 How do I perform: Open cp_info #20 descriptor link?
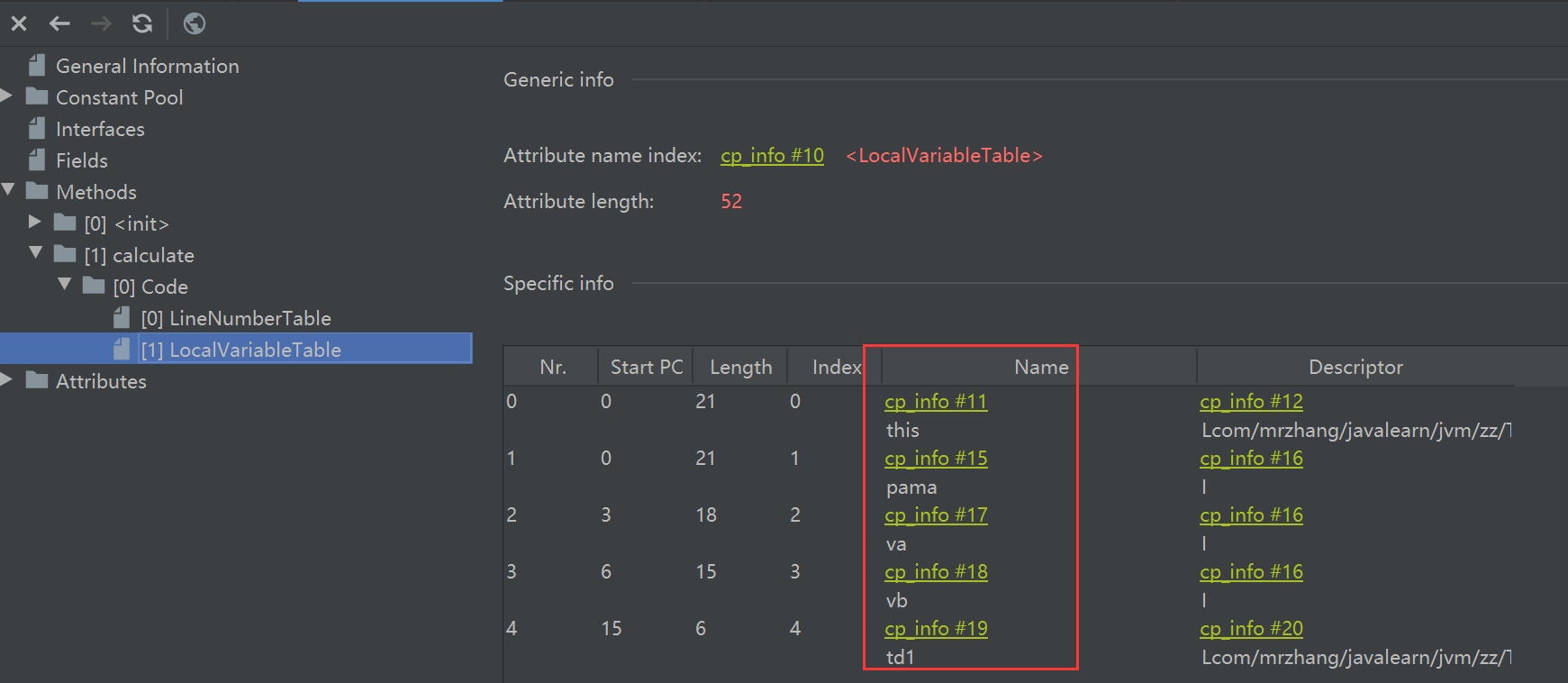point(1251,629)
